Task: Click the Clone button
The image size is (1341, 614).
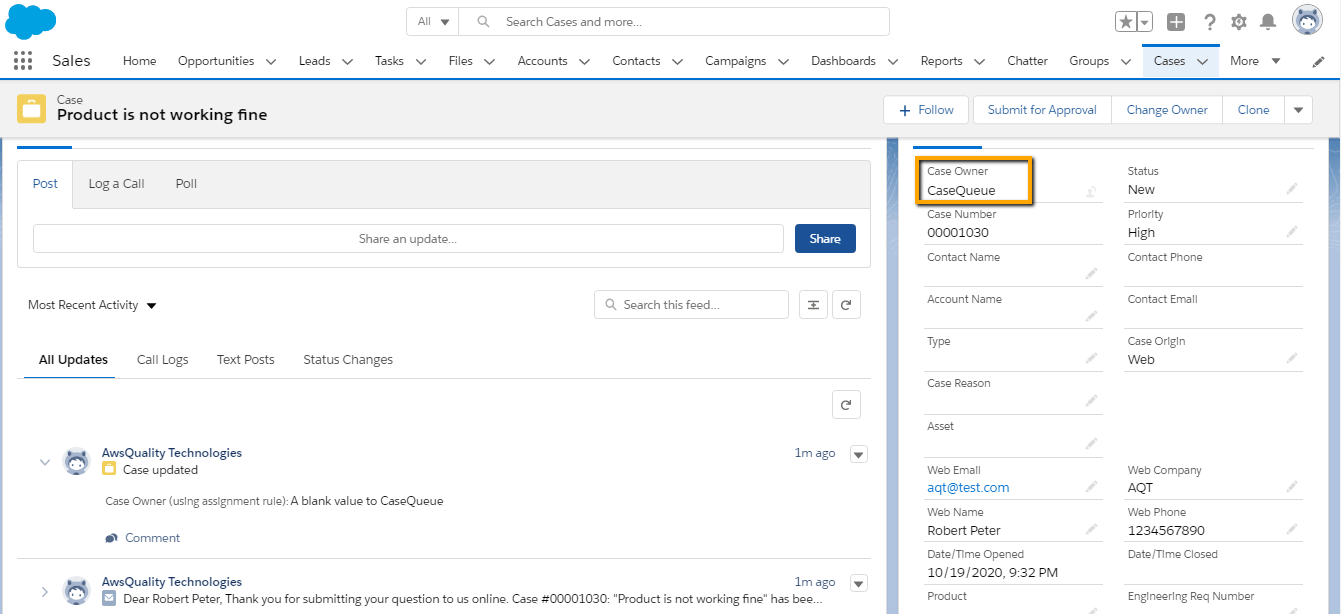Action: tap(1253, 110)
